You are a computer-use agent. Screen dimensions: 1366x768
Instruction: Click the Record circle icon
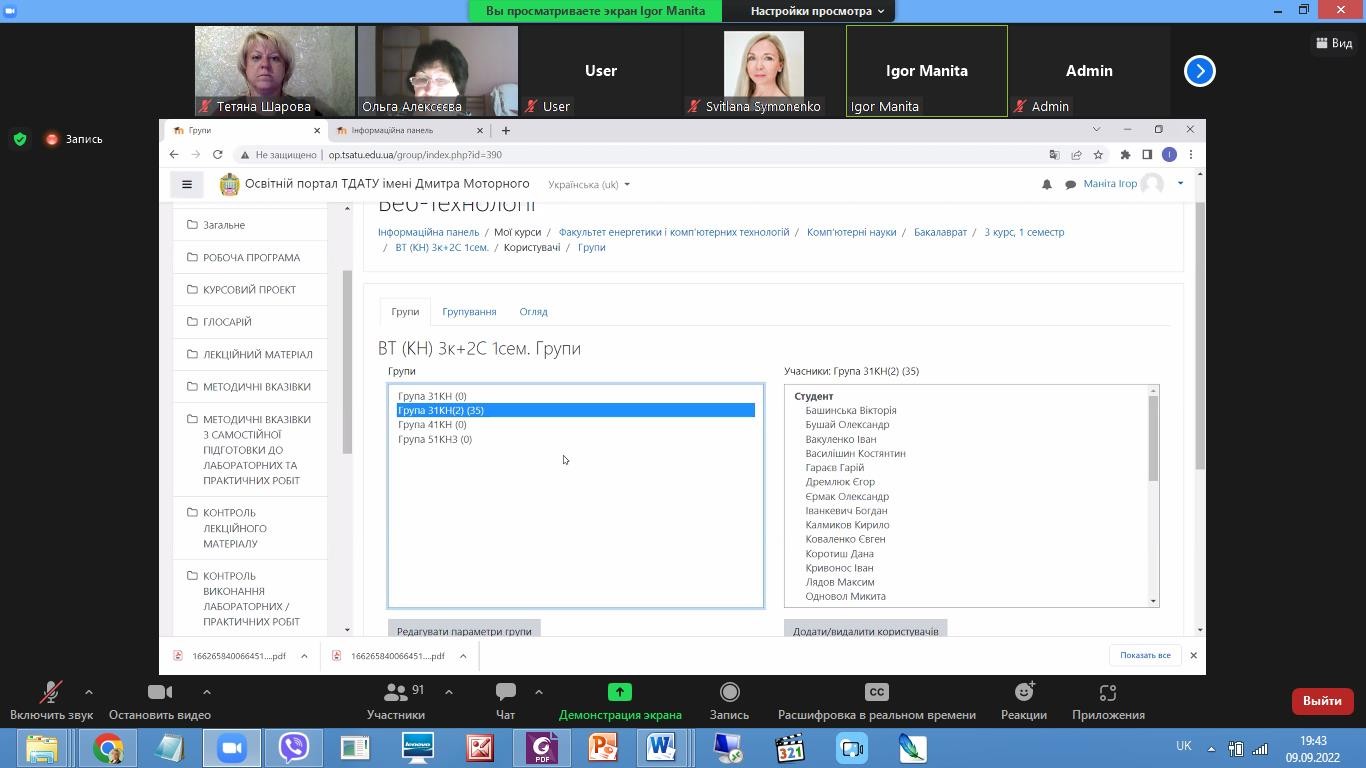pyautogui.click(x=729, y=693)
